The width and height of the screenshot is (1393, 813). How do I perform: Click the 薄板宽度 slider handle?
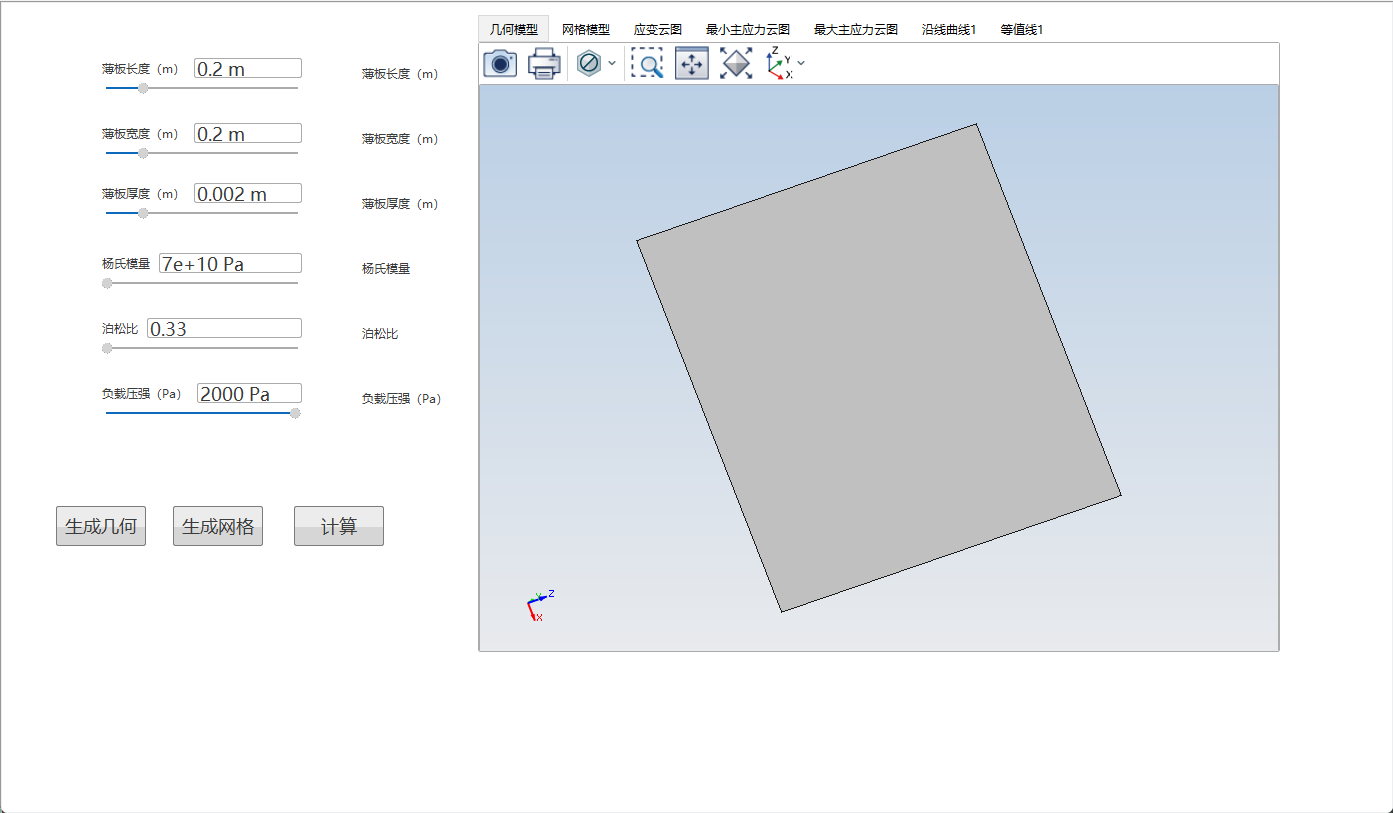143,153
